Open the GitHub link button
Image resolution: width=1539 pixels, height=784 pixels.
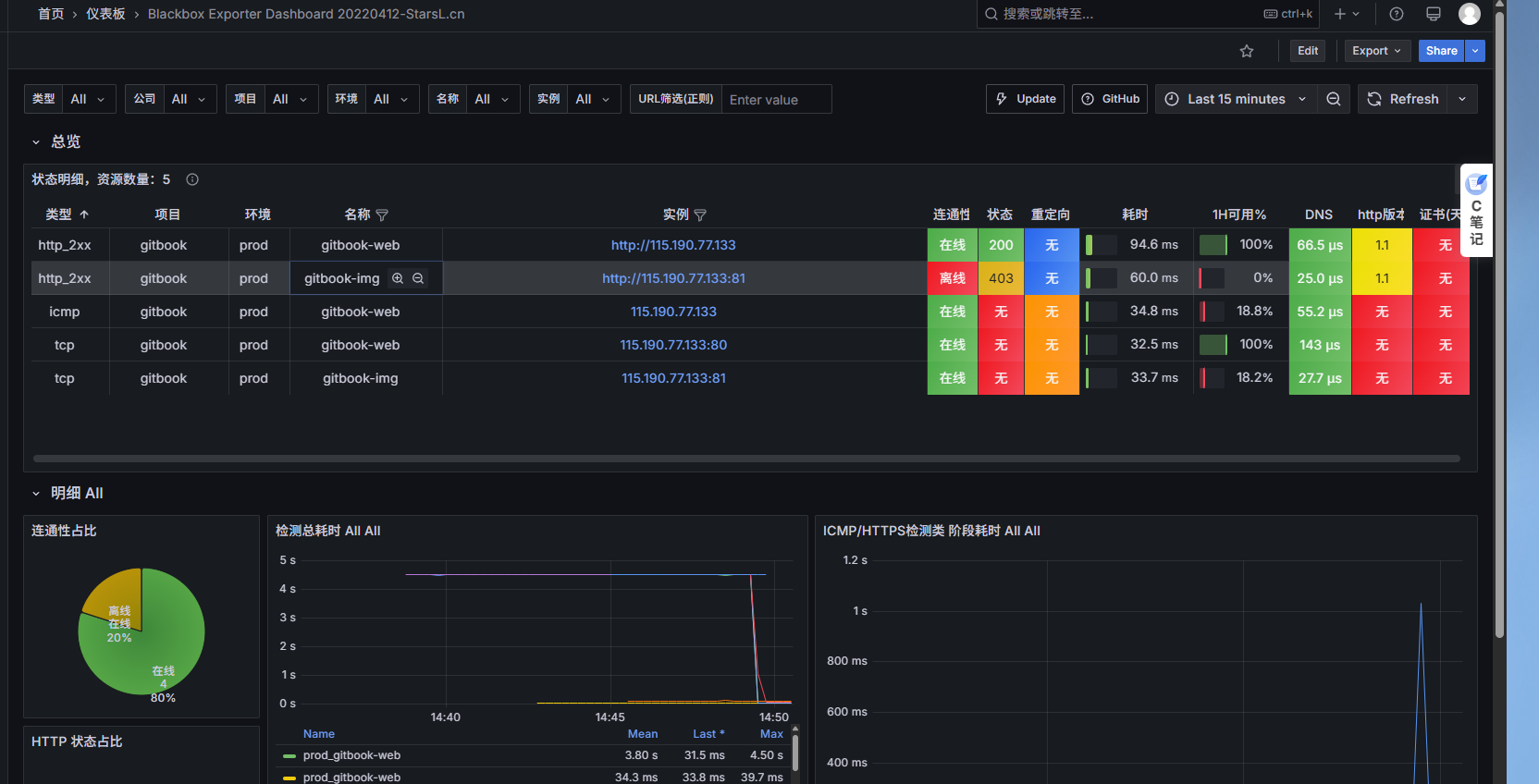click(x=1110, y=99)
